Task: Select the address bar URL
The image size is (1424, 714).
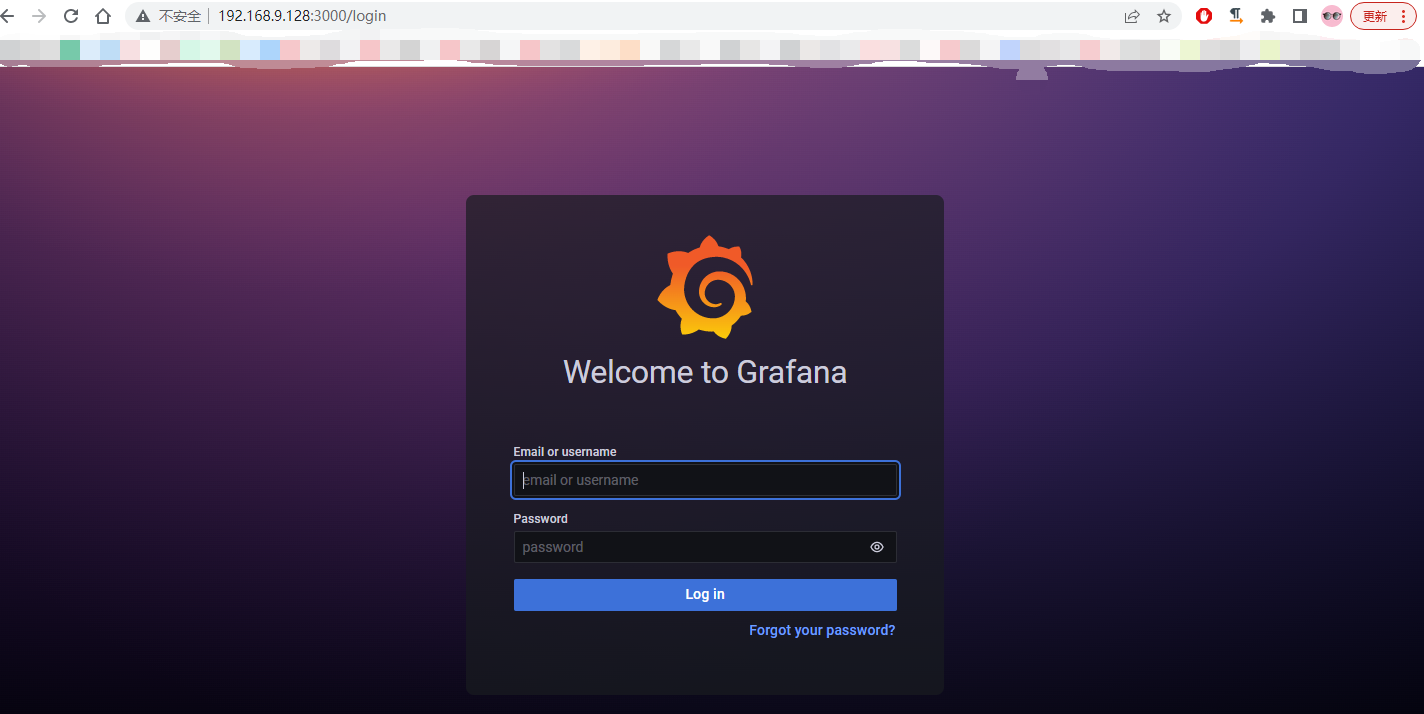Action: coord(302,16)
